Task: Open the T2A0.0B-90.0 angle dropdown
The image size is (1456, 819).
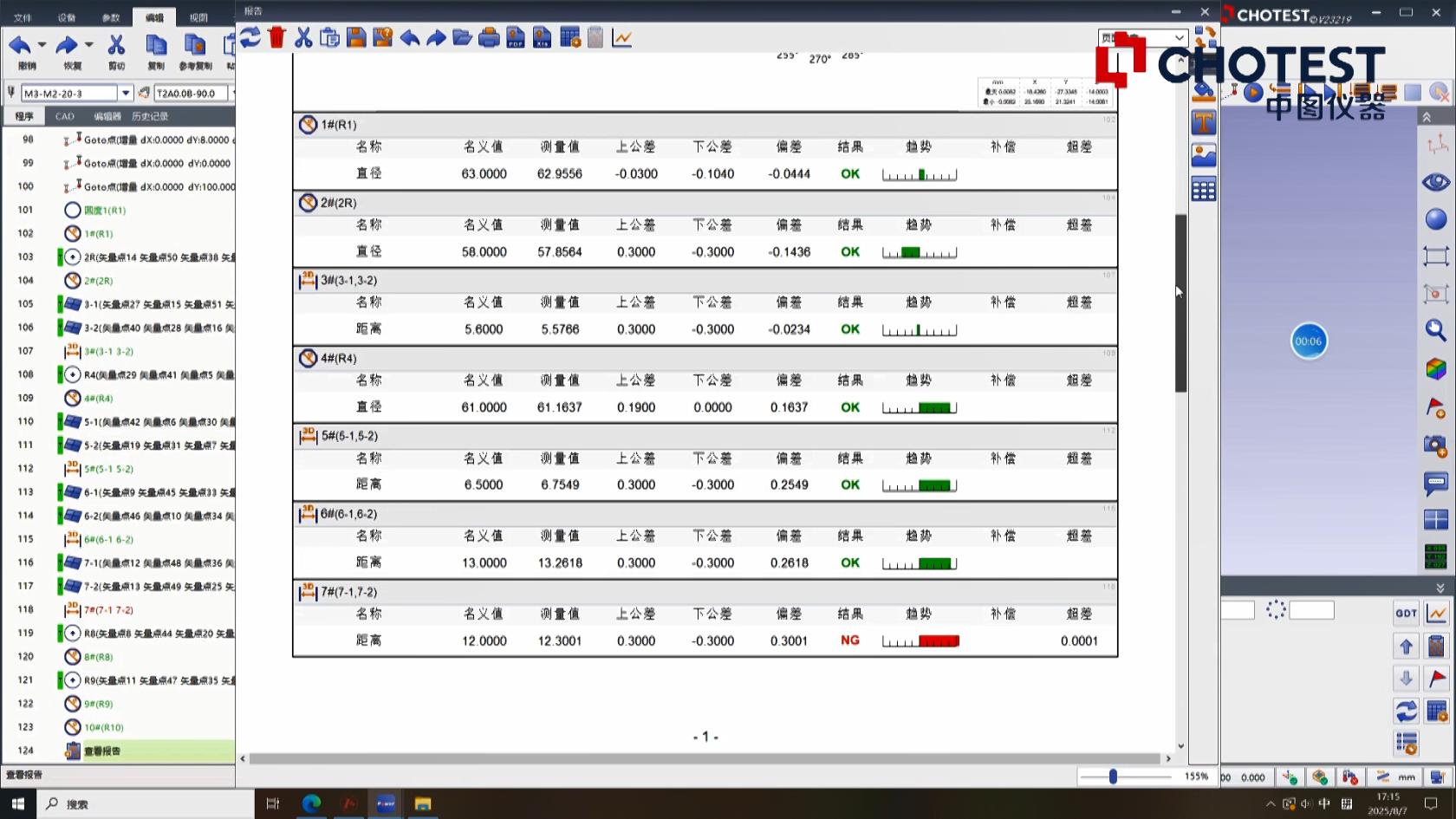Action: [x=232, y=93]
